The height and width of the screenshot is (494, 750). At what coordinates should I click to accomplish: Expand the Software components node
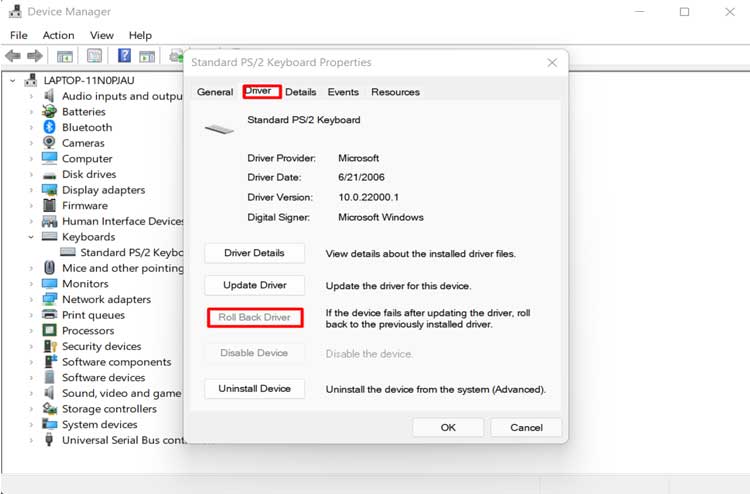coord(32,362)
